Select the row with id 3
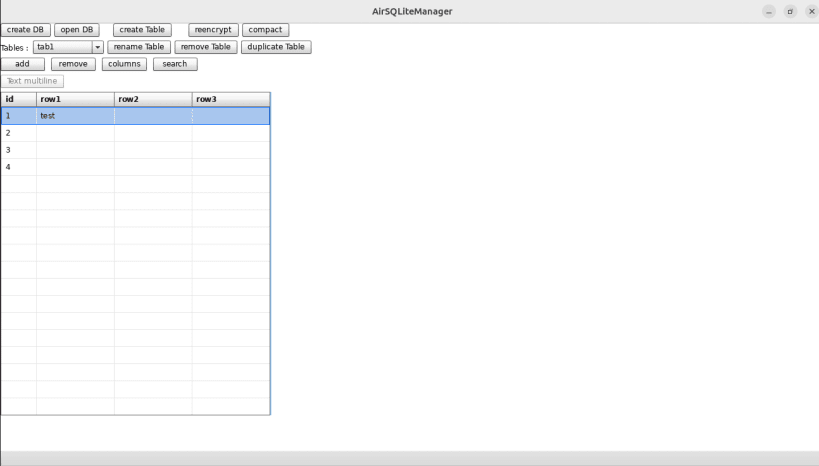Viewport: 819px width, 466px height. point(135,150)
